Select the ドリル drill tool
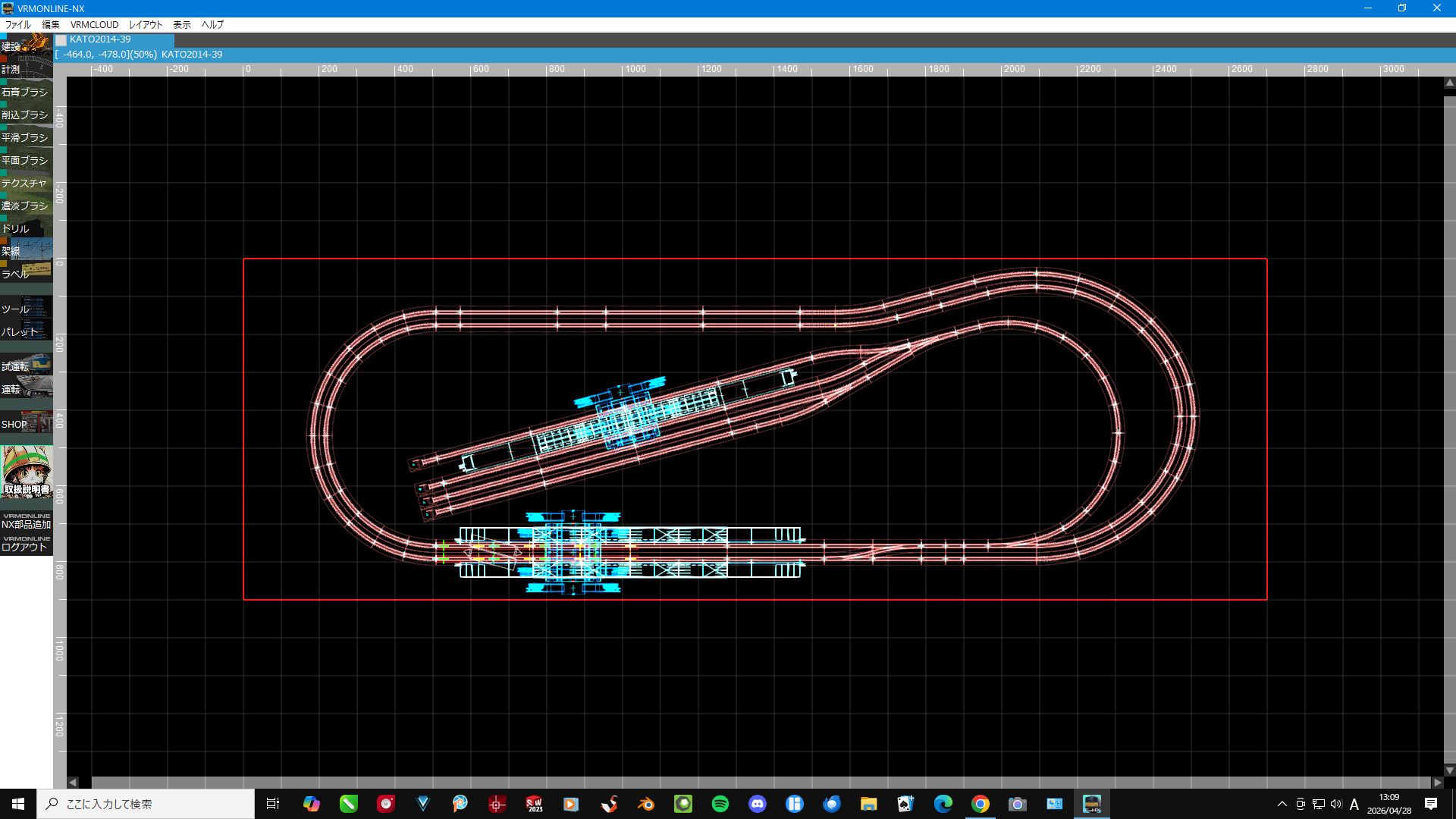 click(x=27, y=228)
